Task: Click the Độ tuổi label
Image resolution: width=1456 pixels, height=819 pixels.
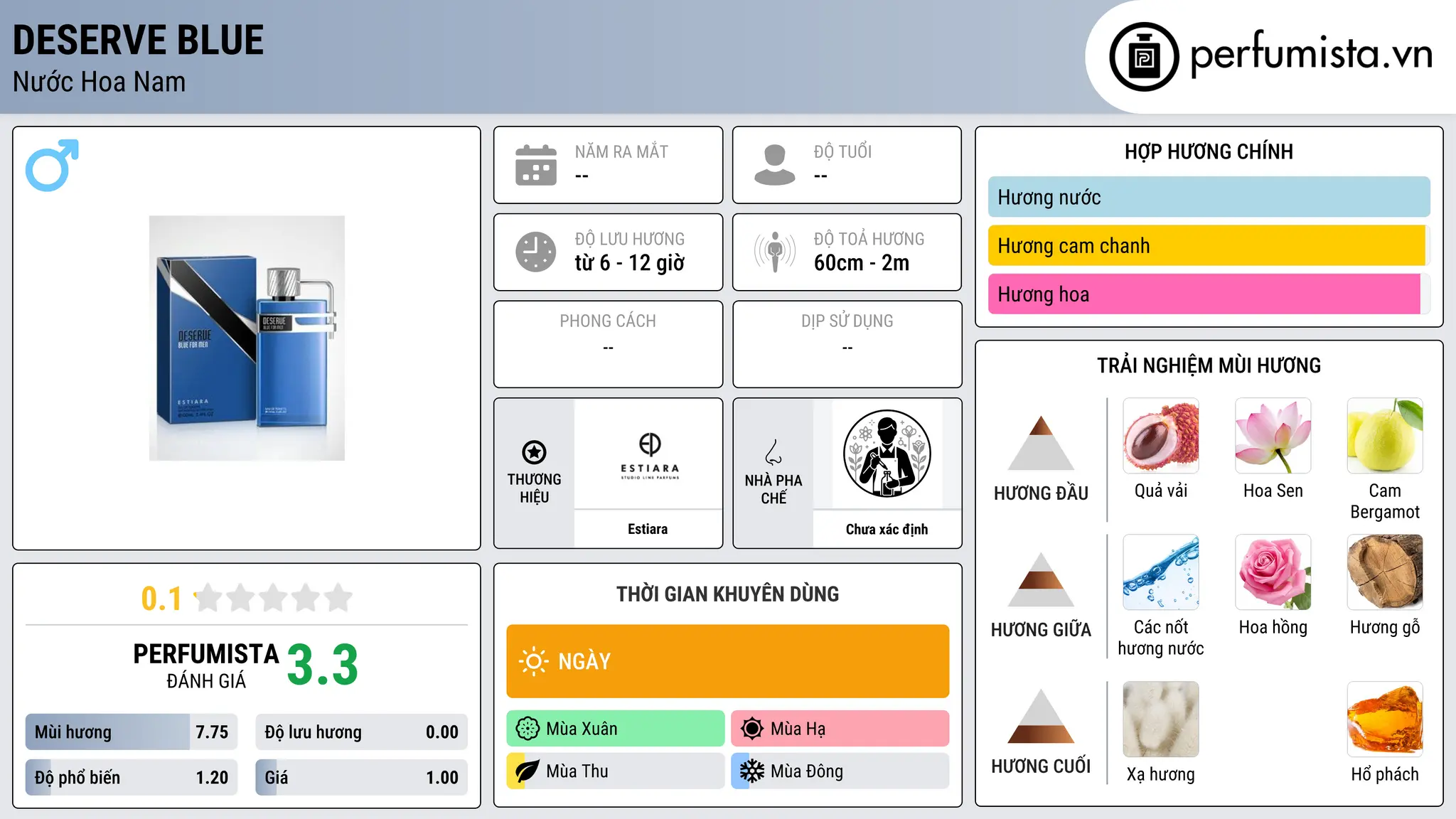Action: [843, 151]
